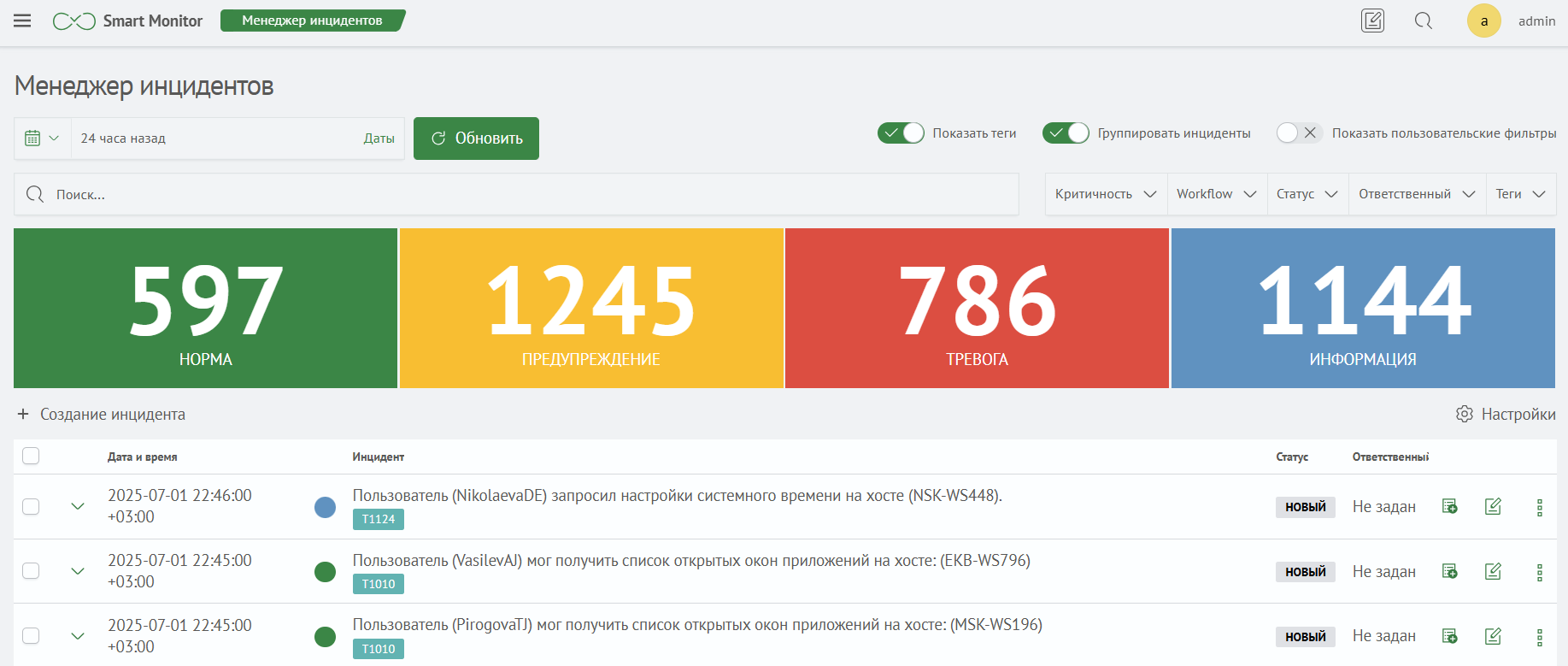
Task: Open the notes edit icon in header
Action: 1372,21
